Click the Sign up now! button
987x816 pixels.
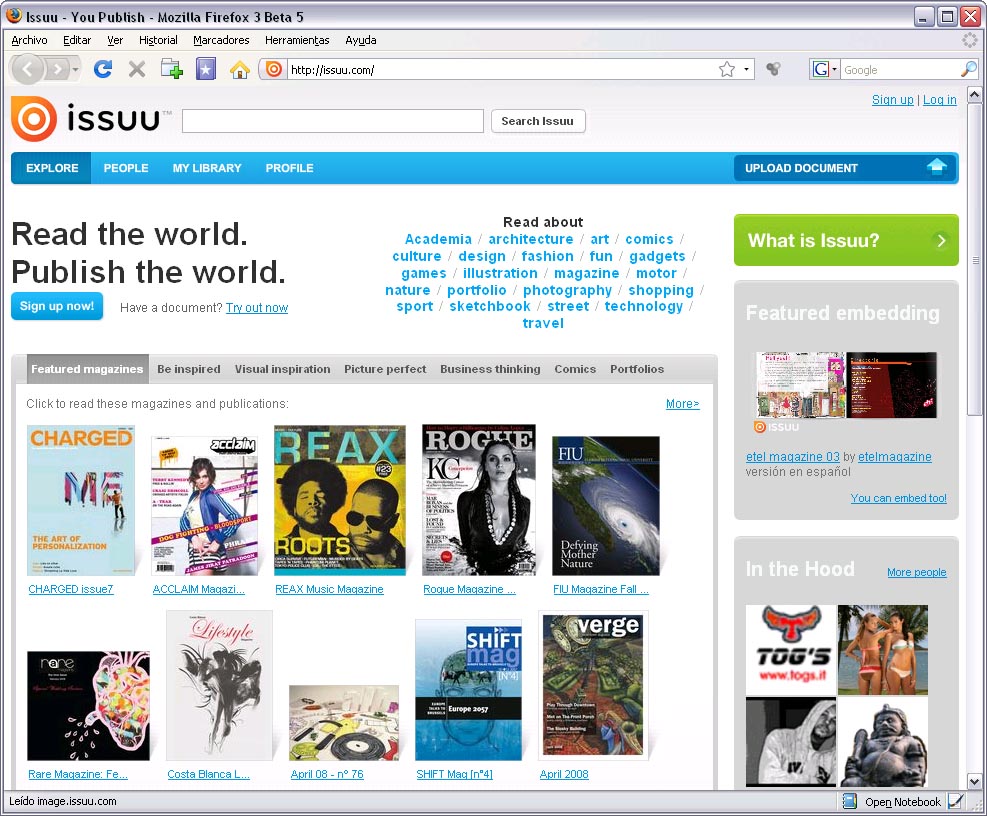click(57, 306)
